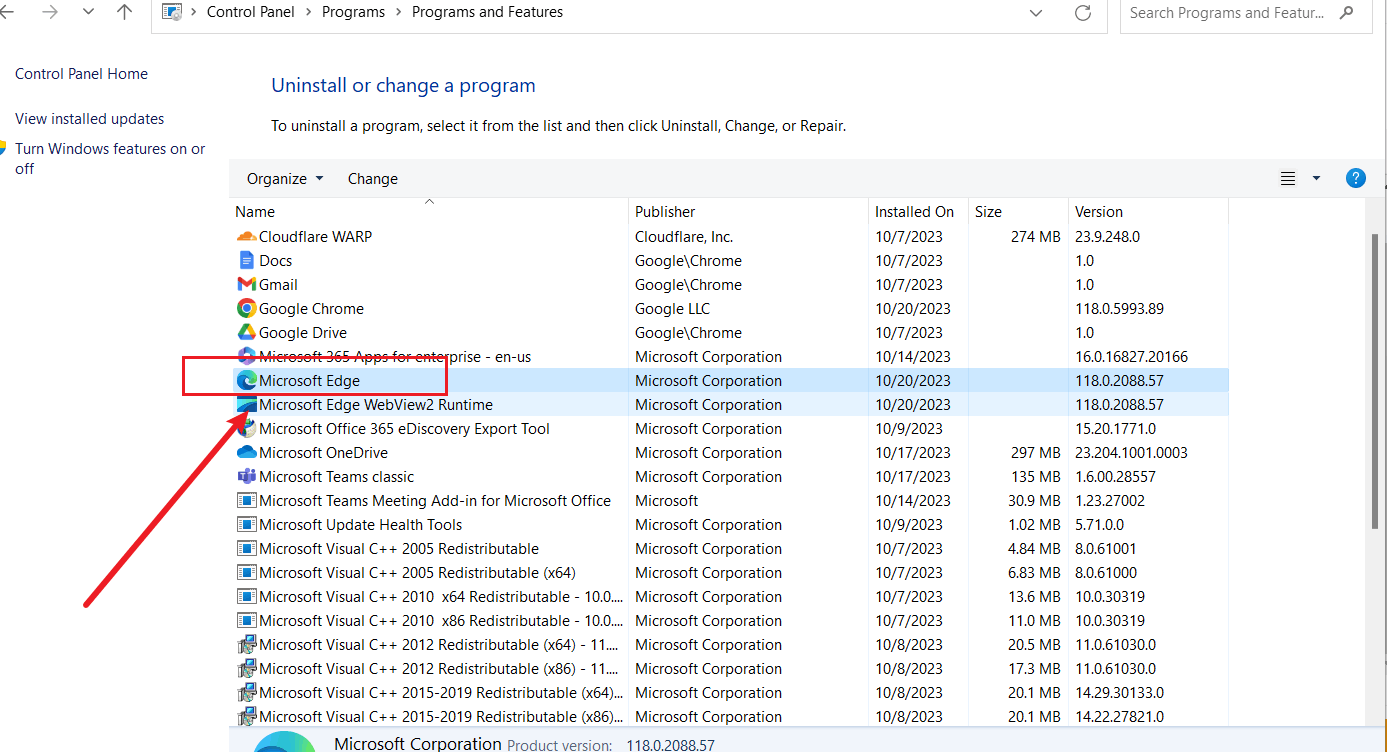1387x752 pixels.
Task: Click the Control Panel breadcrumb
Action: (250, 12)
